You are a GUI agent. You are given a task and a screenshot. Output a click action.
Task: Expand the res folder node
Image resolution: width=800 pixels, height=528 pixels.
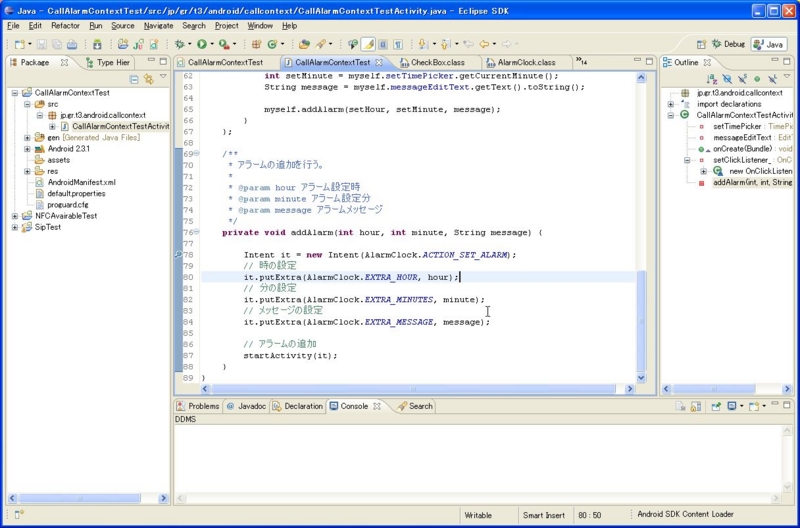28,171
